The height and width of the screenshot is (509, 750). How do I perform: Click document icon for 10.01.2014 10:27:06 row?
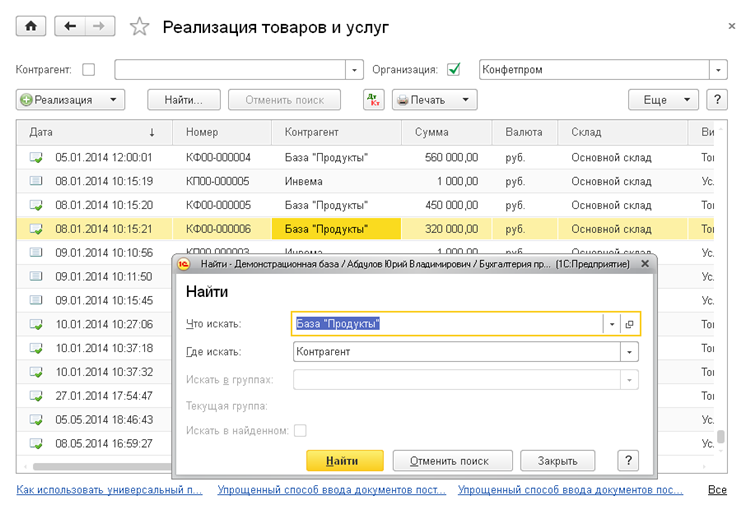tap(36, 324)
